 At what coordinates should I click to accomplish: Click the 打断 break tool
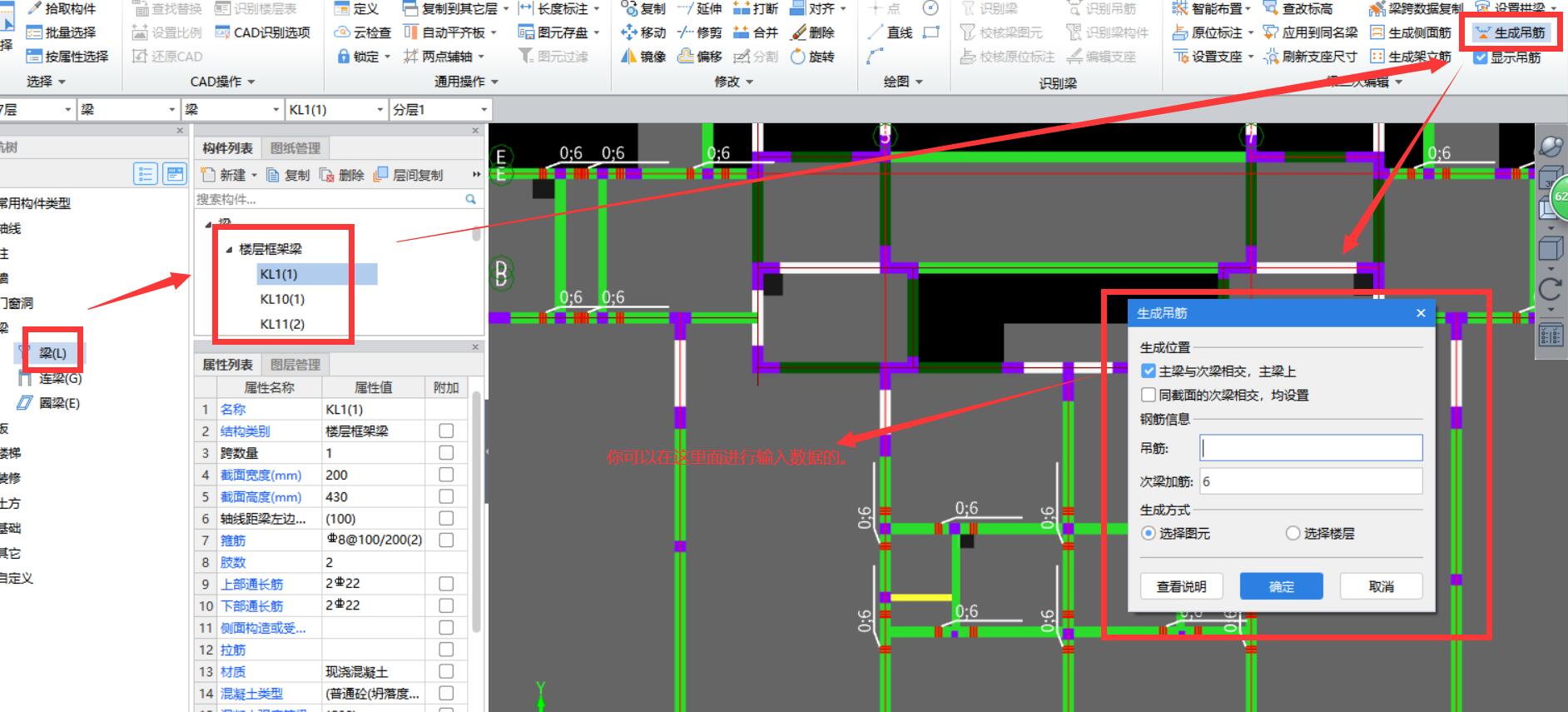(755, 8)
